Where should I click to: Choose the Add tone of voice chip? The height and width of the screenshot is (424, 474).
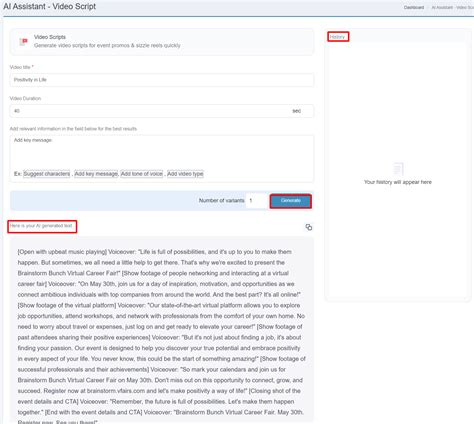(142, 174)
